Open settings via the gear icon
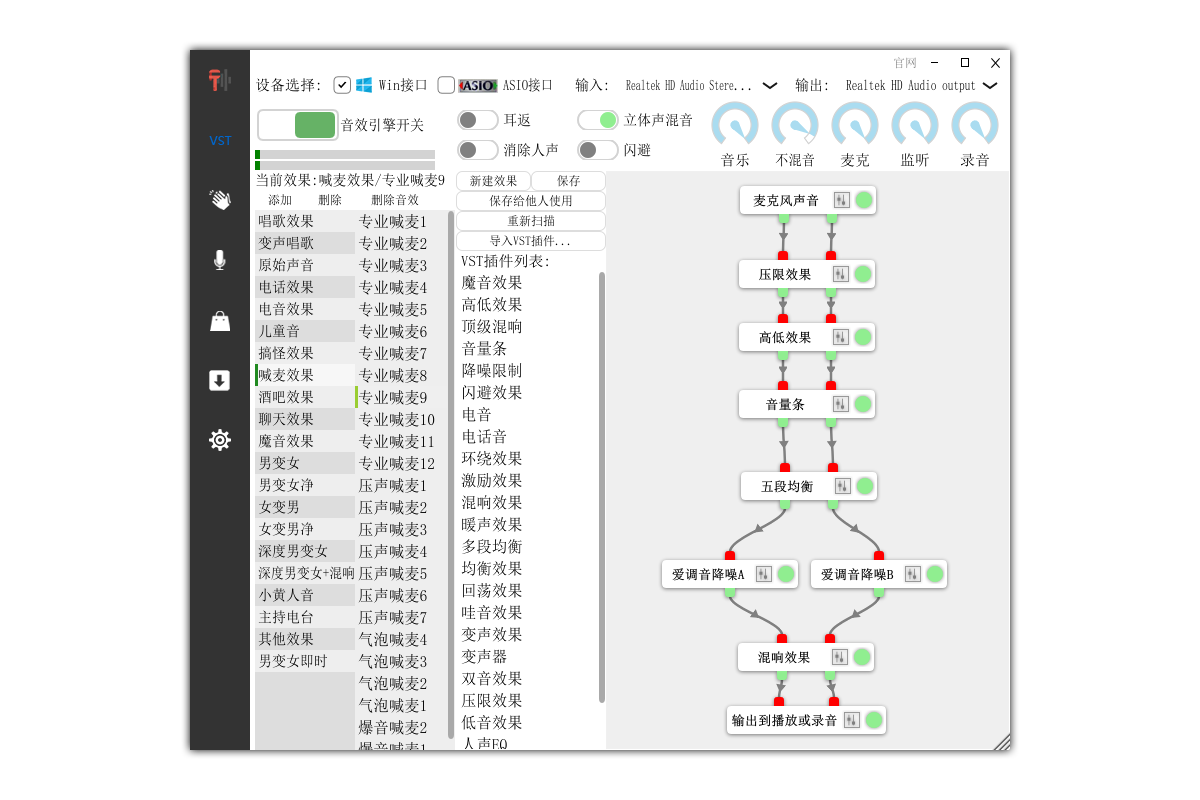Screen dimensions: 1200x800 (220, 440)
